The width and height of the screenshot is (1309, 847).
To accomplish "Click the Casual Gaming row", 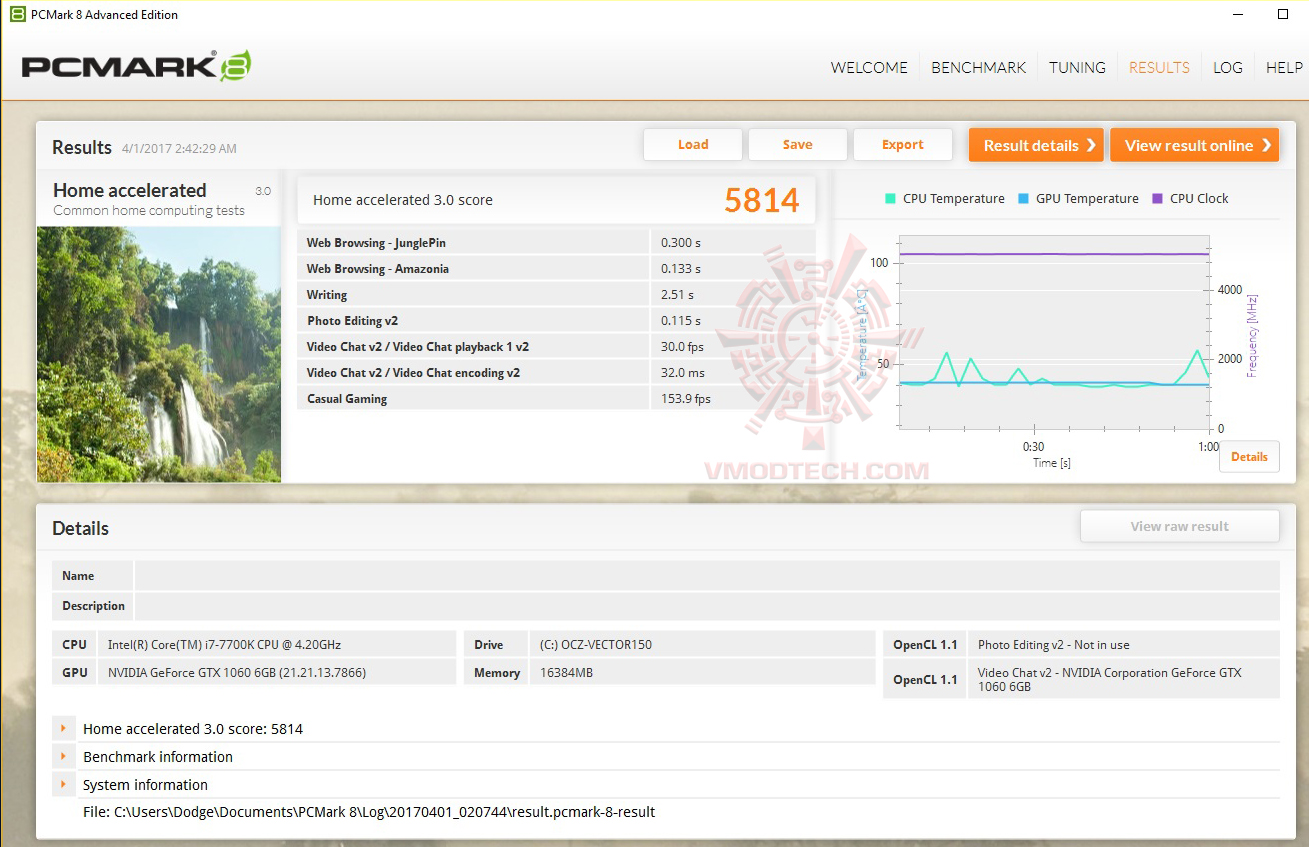I will click(556, 399).
